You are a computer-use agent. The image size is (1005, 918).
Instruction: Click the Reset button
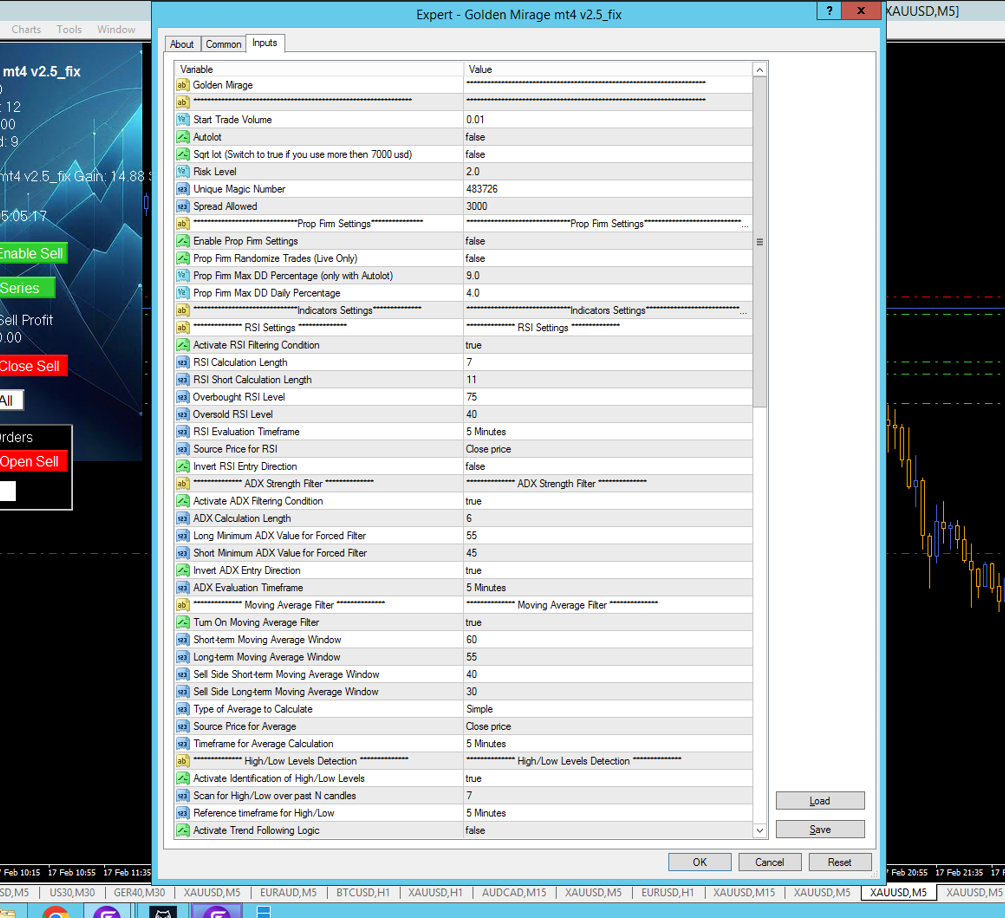(x=839, y=862)
